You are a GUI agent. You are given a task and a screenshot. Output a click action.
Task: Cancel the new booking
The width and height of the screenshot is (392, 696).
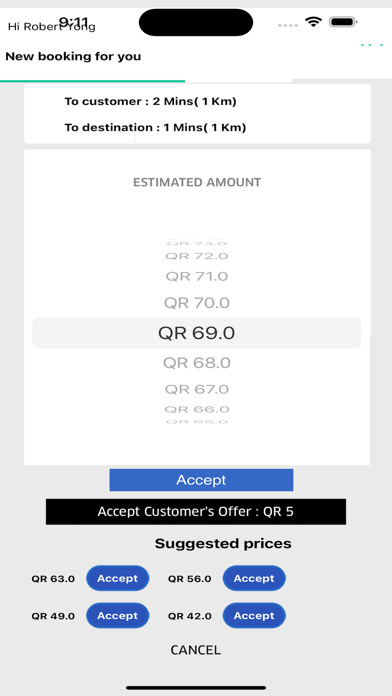(196, 650)
